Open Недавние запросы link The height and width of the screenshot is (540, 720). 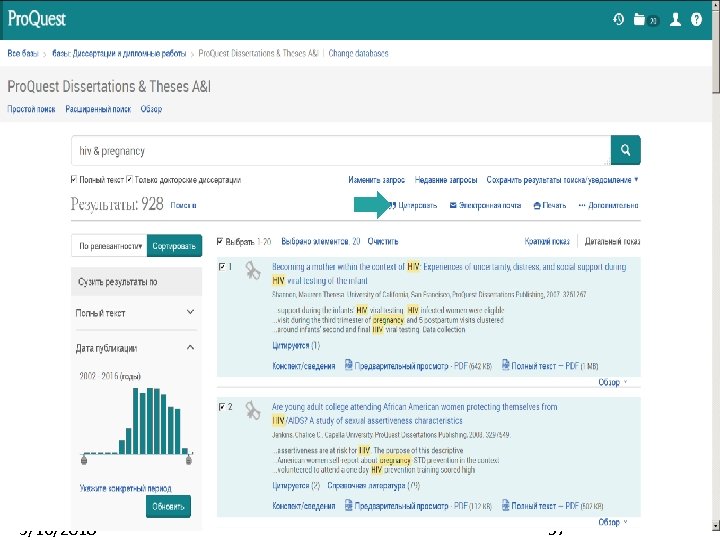(x=446, y=180)
